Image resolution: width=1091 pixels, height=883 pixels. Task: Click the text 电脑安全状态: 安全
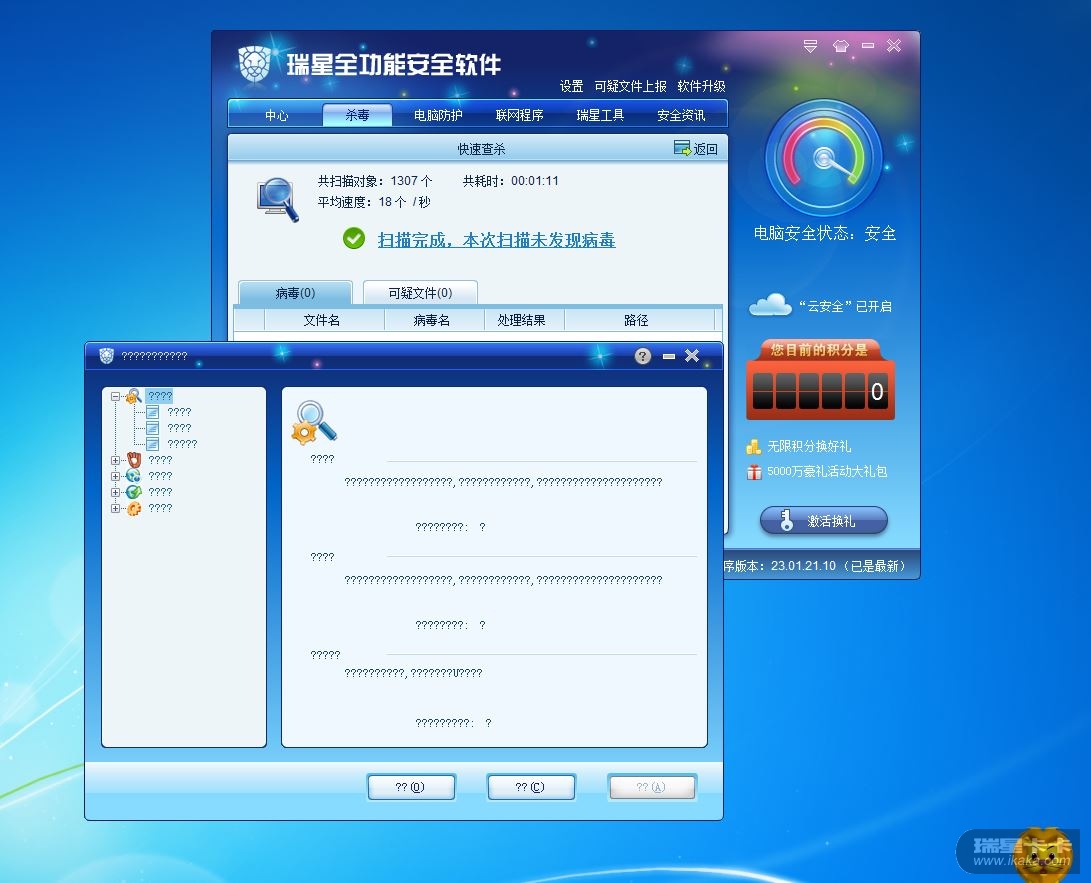[x=825, y=233]
